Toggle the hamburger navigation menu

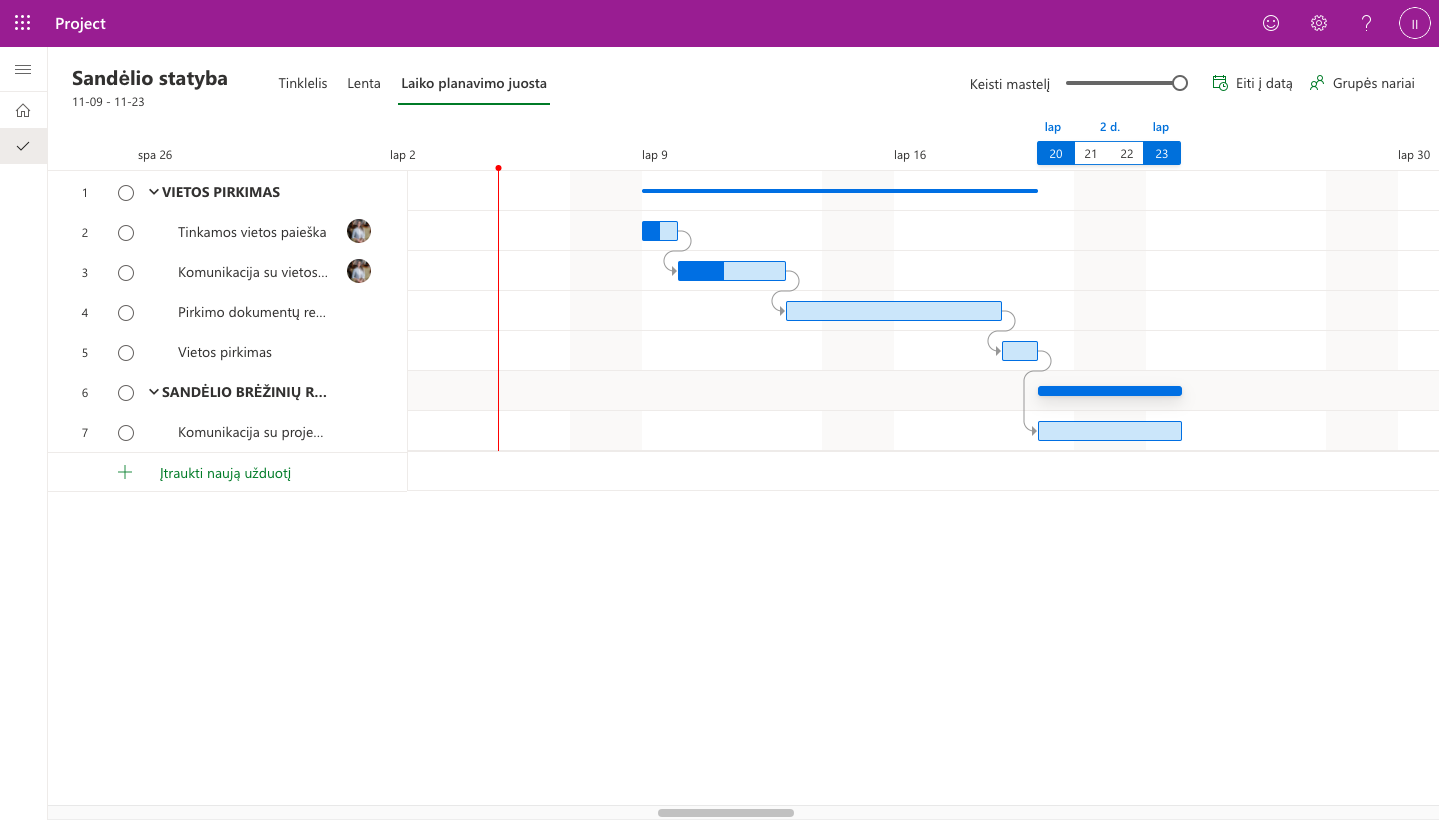(x=23, y=69)
